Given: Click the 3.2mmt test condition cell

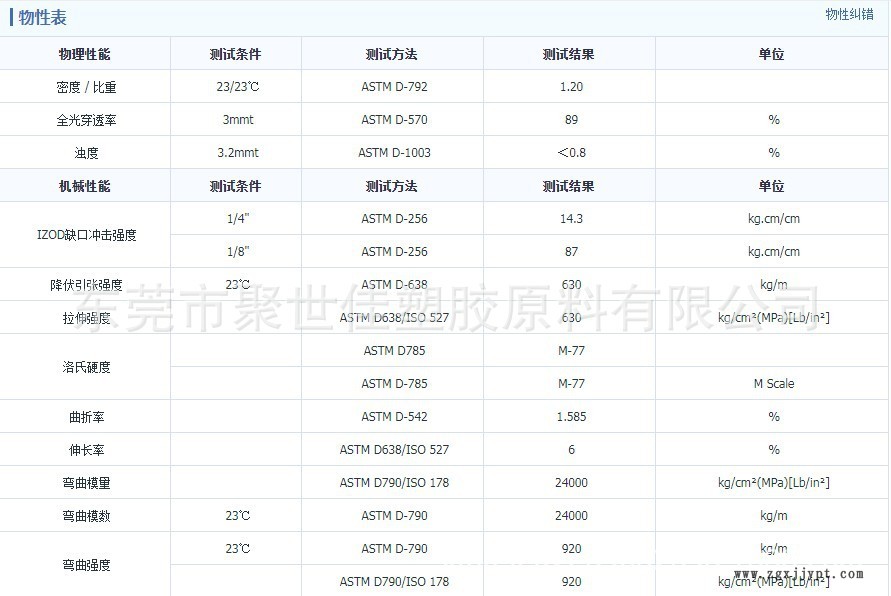Looking at the screenshot, I should (x=236, y=153).
